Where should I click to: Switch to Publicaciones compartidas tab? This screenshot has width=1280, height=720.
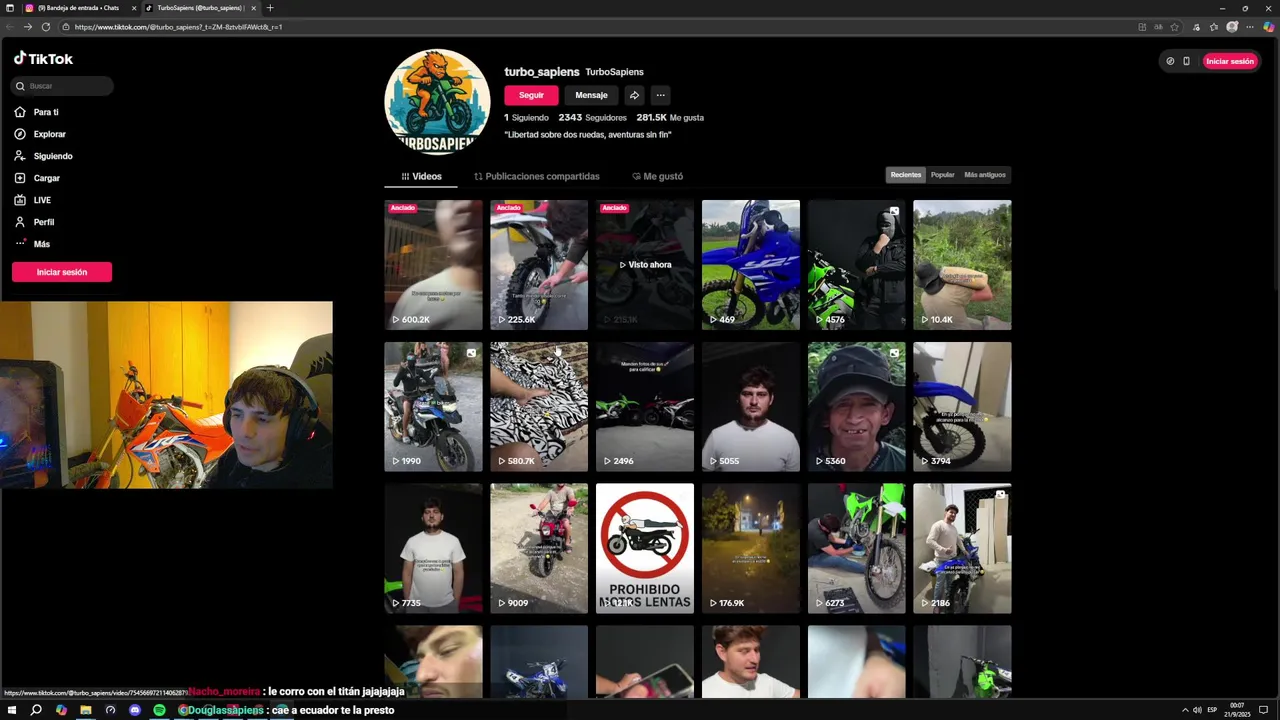(537, 176)
